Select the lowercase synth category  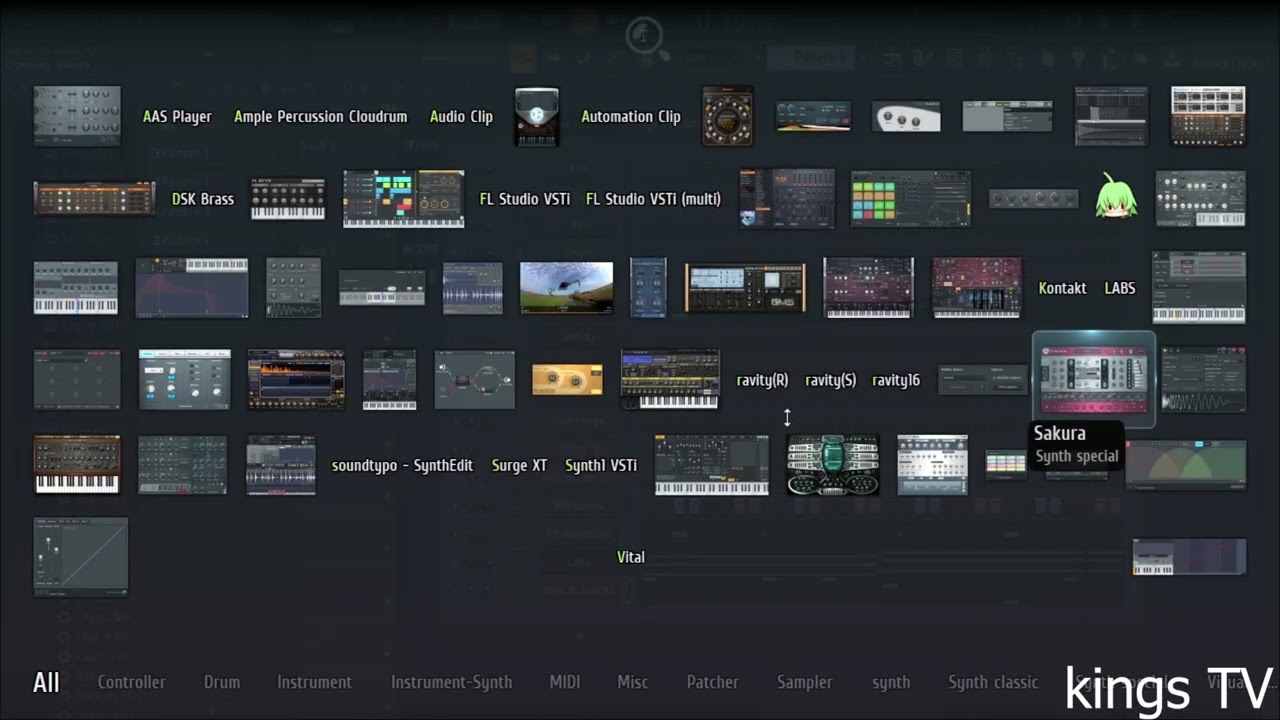[891, 682]
